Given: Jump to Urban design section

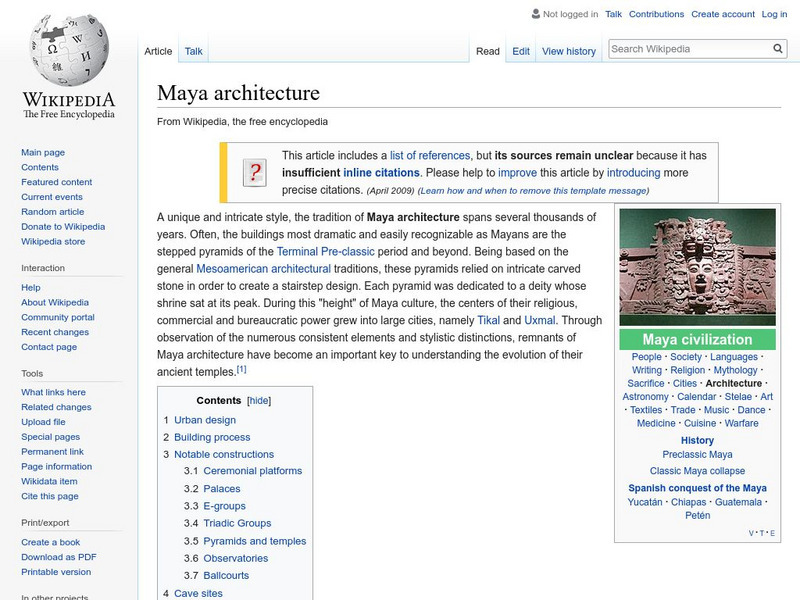Looking at the screenshot, I should pos(205,420).
